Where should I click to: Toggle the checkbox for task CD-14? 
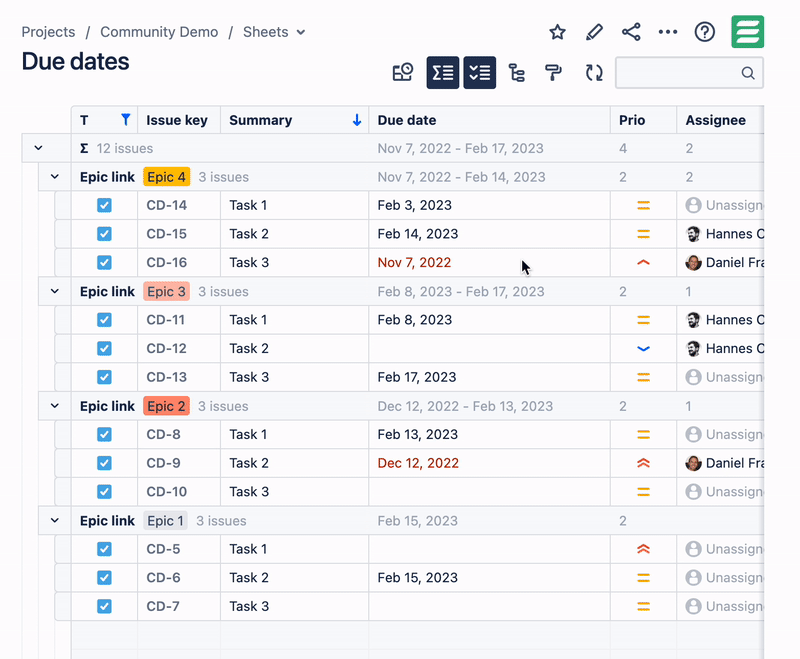(104, 205)
